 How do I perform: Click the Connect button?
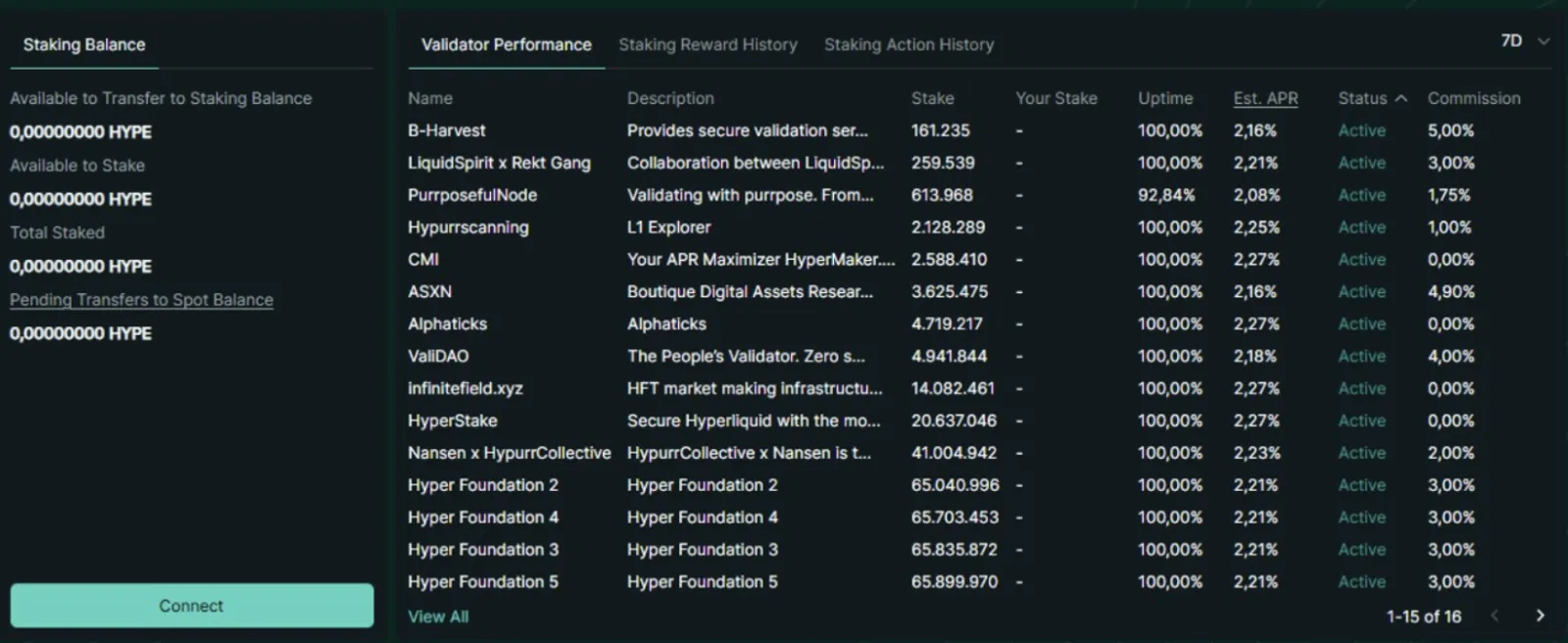(x=192, y=606)
